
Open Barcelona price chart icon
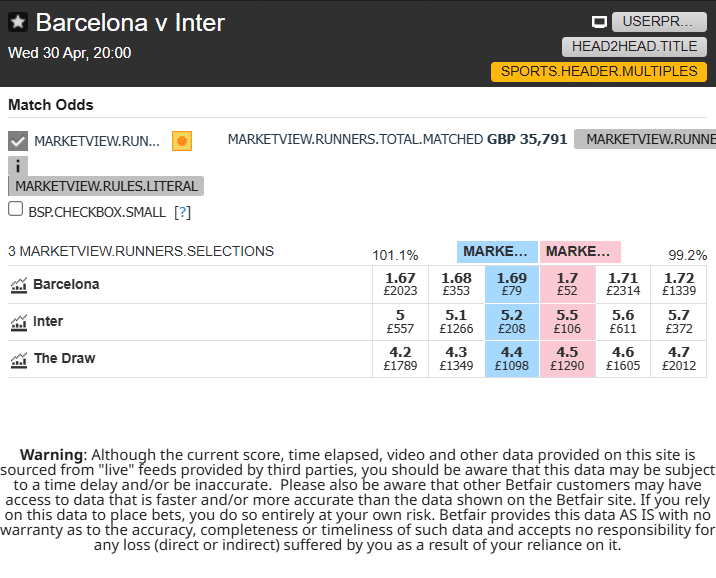pos(18,285)
